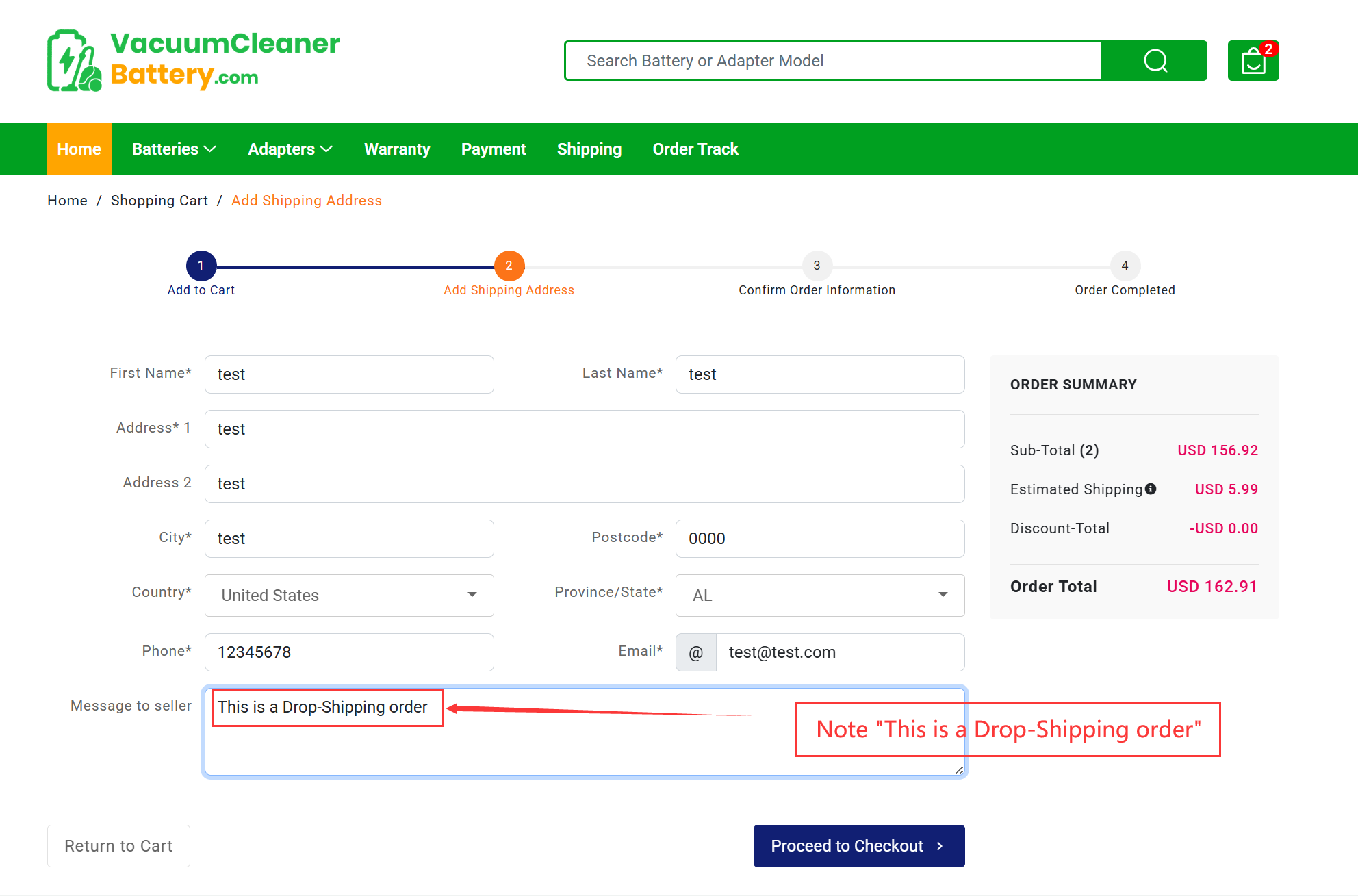This screenshot has height=896, width=1358.
Task: Click the Return to Cart button
Action: (118, 845)
